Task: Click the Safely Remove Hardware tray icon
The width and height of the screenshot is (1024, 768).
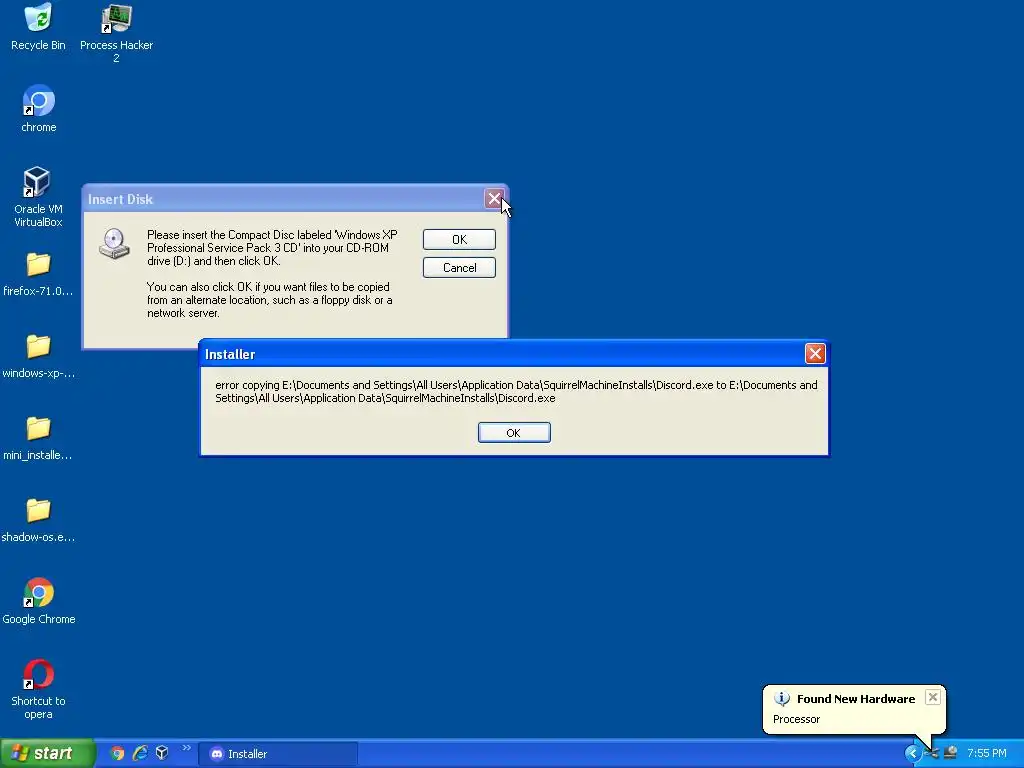Action: [950, 753]
